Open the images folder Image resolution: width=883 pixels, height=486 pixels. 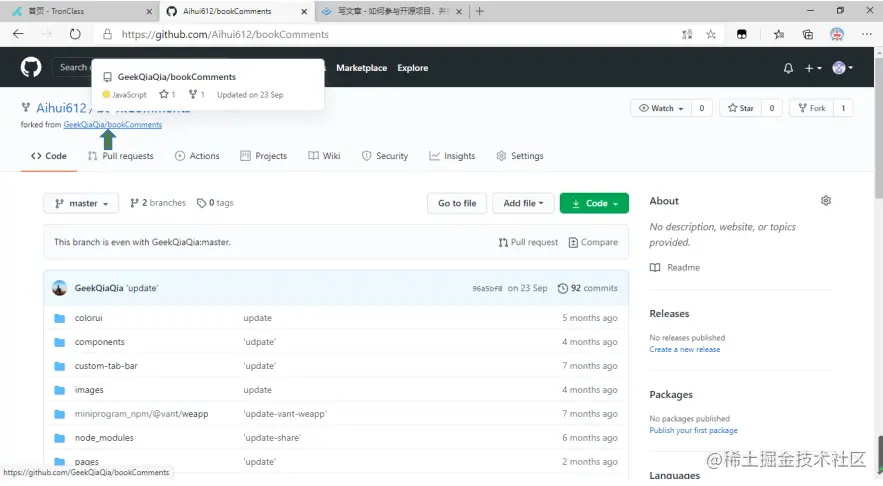(89, 390)
